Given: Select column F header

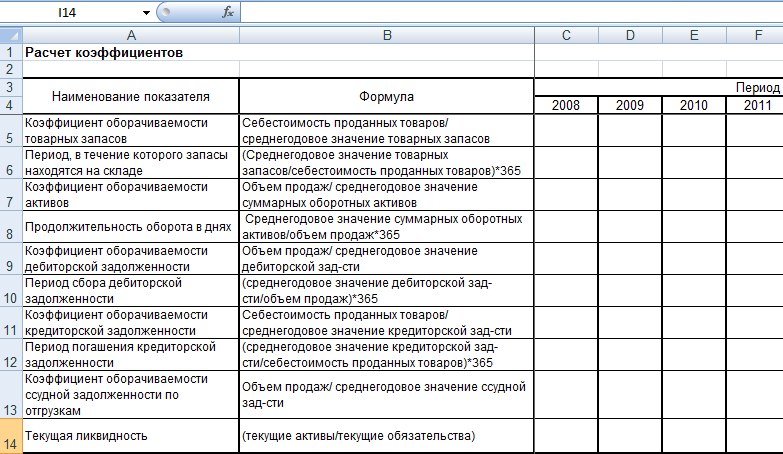Looking at the screenshot, I should coord(755,35).
